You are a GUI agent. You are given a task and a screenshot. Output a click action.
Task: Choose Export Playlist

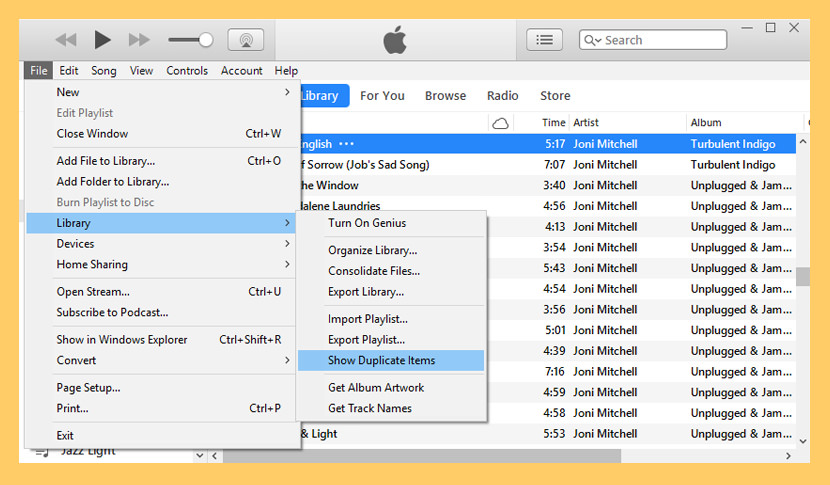391,339
